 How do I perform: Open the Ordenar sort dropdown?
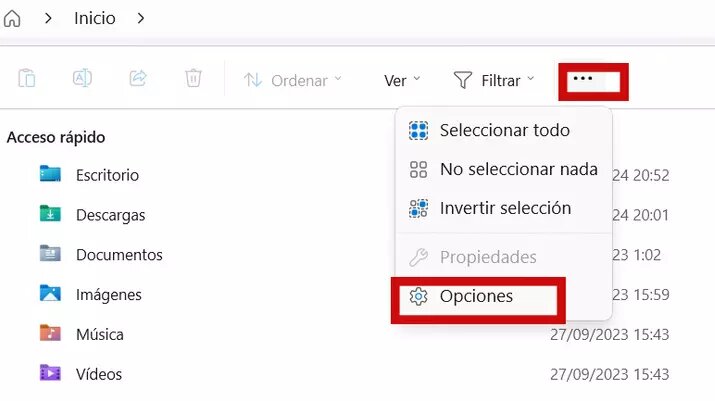tap(293, 80)
